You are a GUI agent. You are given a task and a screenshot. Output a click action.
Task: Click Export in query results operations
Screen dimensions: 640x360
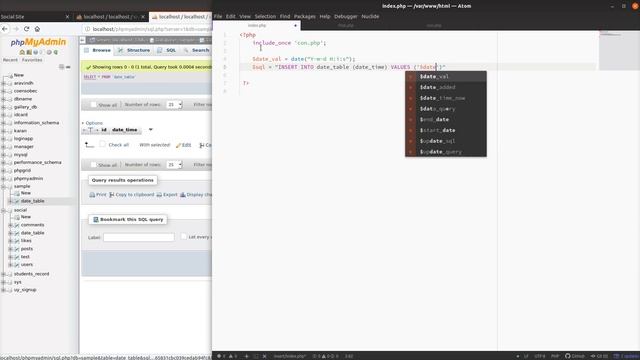click(x=167, y=195)
